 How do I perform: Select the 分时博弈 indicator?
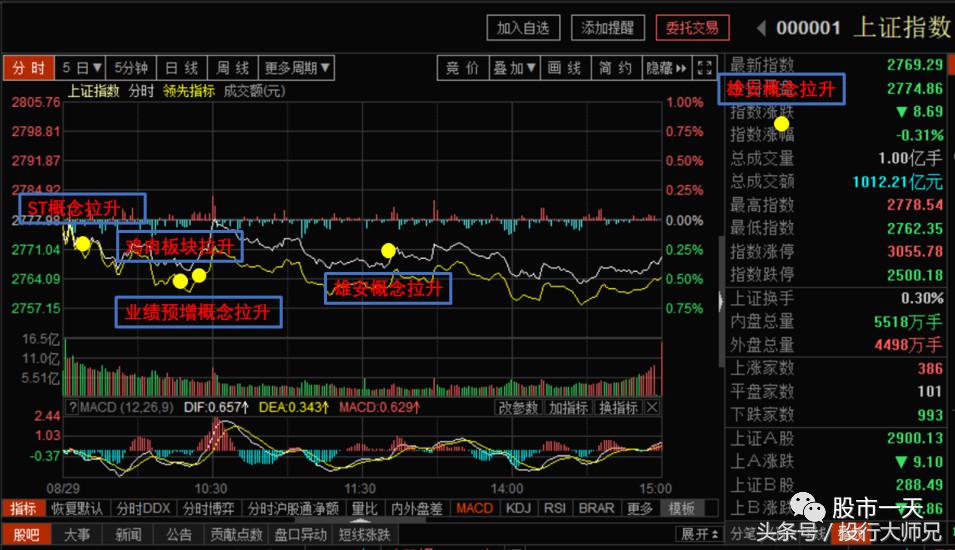[x=209, y=508]
